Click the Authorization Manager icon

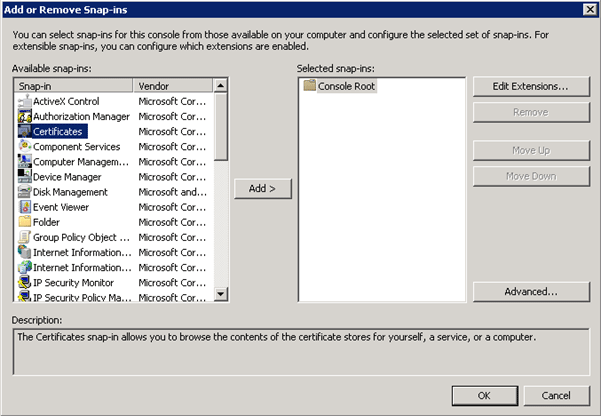point(25,116)
